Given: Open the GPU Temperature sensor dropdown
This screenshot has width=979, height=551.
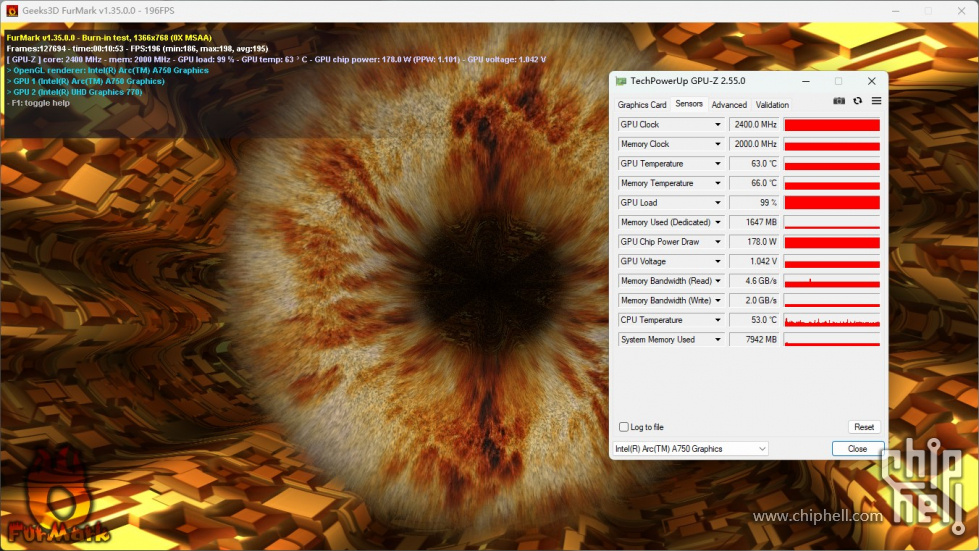Looking at the screenshot, I should pyautogui.click(x=717, y=163).
